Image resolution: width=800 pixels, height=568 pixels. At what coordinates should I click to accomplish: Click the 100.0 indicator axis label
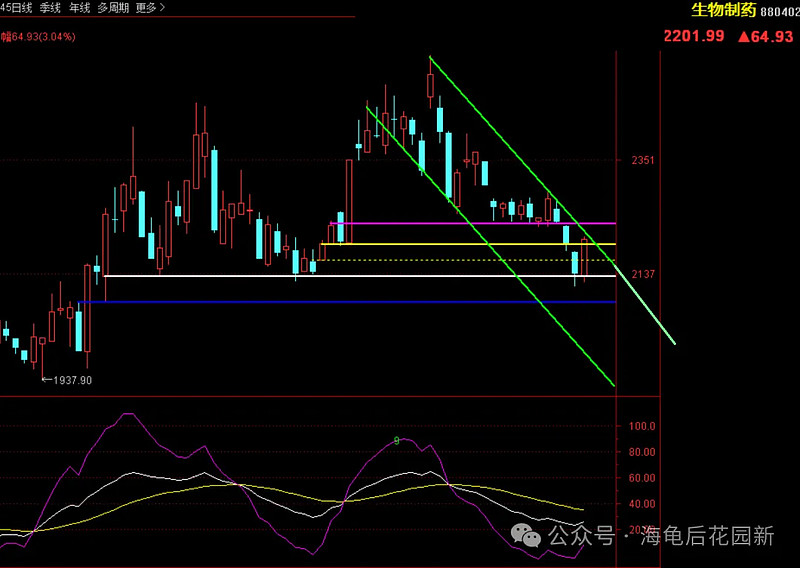[642, 426]
